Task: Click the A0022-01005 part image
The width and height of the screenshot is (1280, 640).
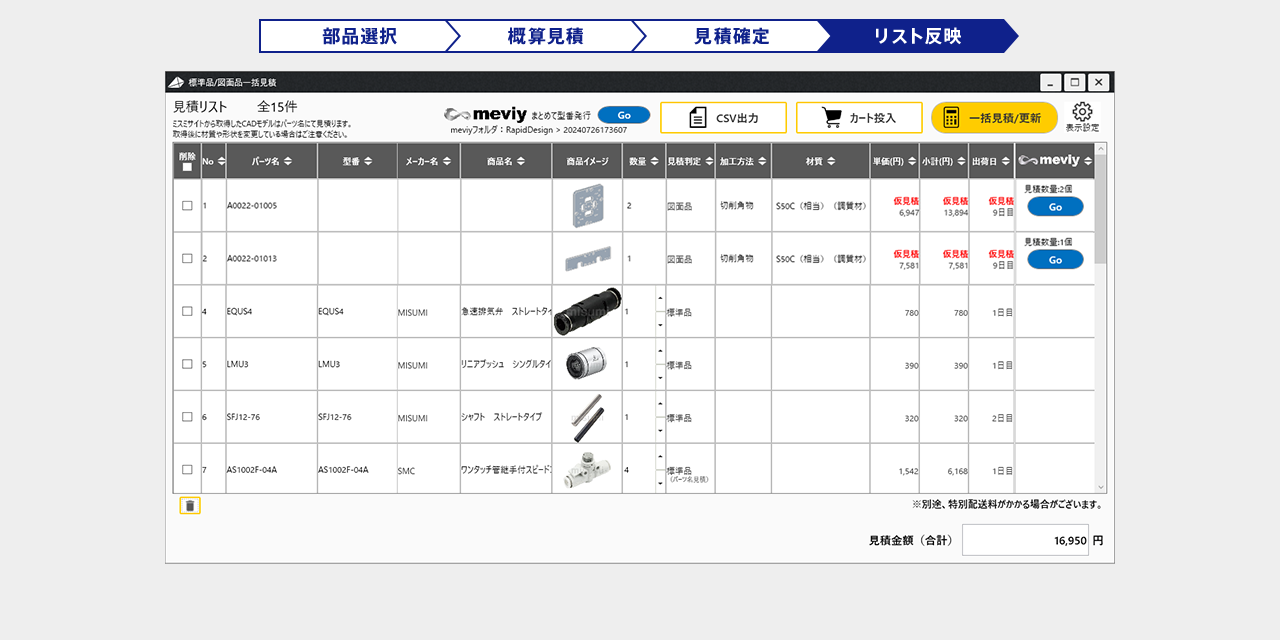Action: coord(587,205)
